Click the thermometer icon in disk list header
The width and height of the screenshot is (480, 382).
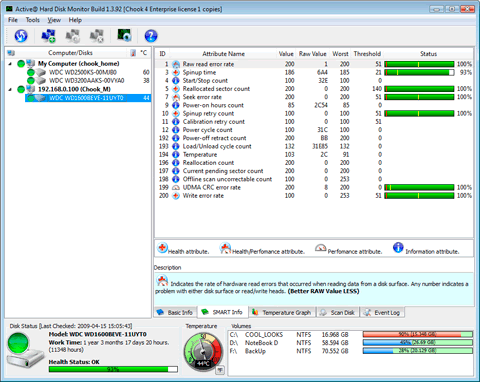click(133, 53)
